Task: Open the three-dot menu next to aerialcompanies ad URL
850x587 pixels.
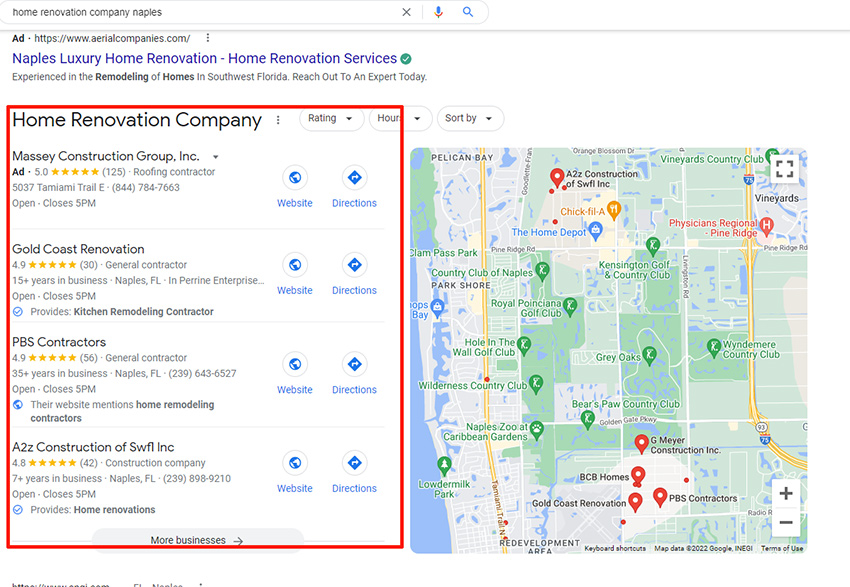Action: point(208,38)
